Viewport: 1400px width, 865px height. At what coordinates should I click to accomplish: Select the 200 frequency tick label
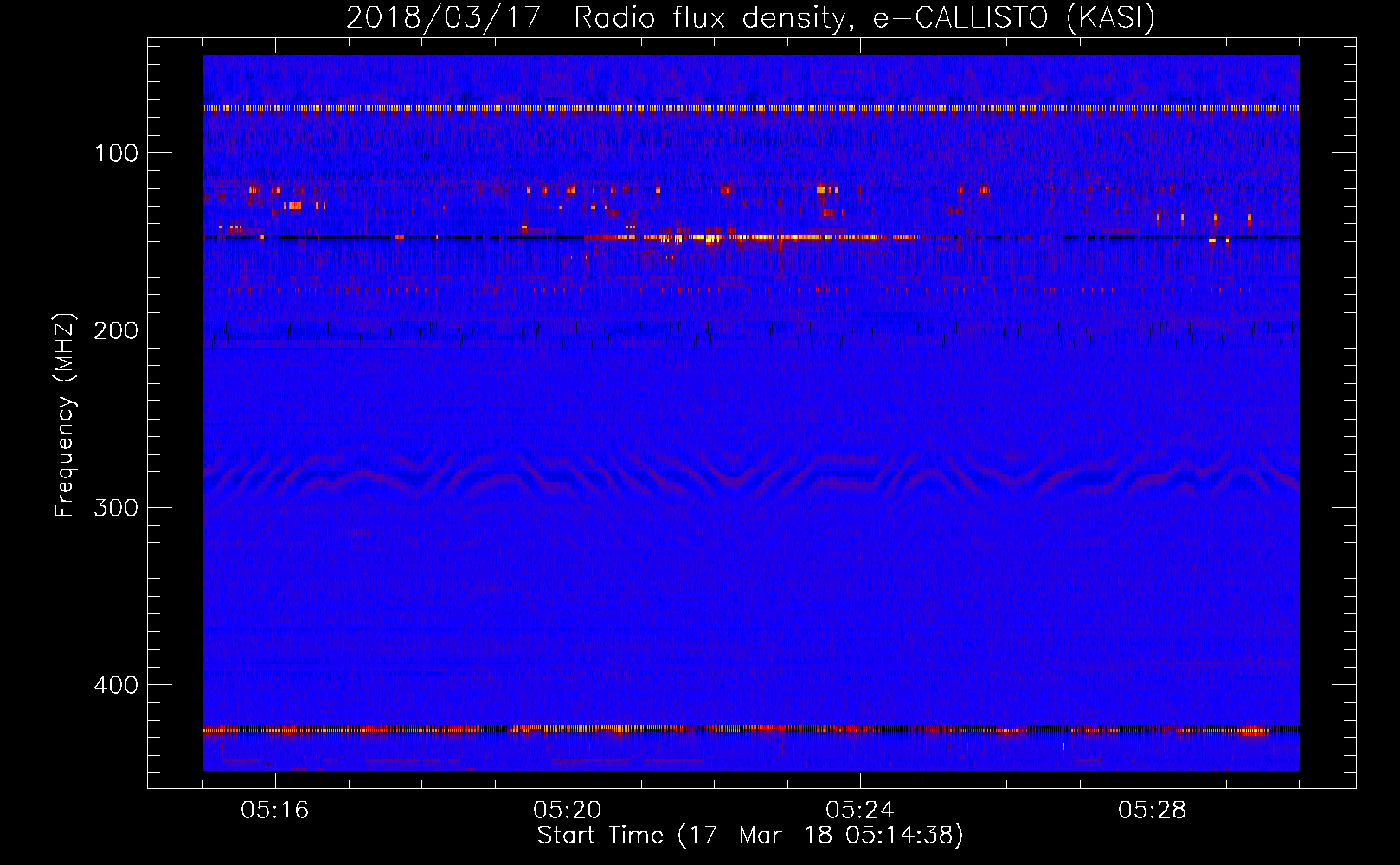pos(116,330)
